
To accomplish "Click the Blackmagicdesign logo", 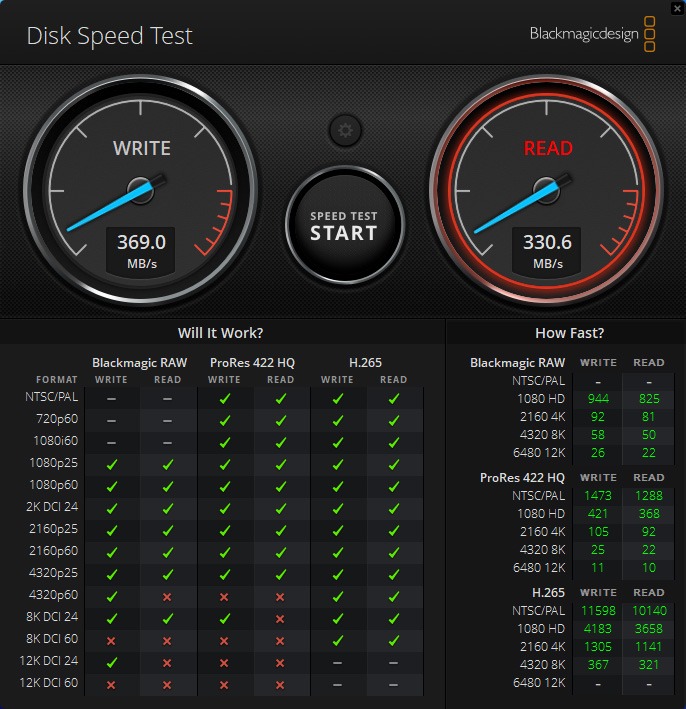I will [x=592, y=34].
